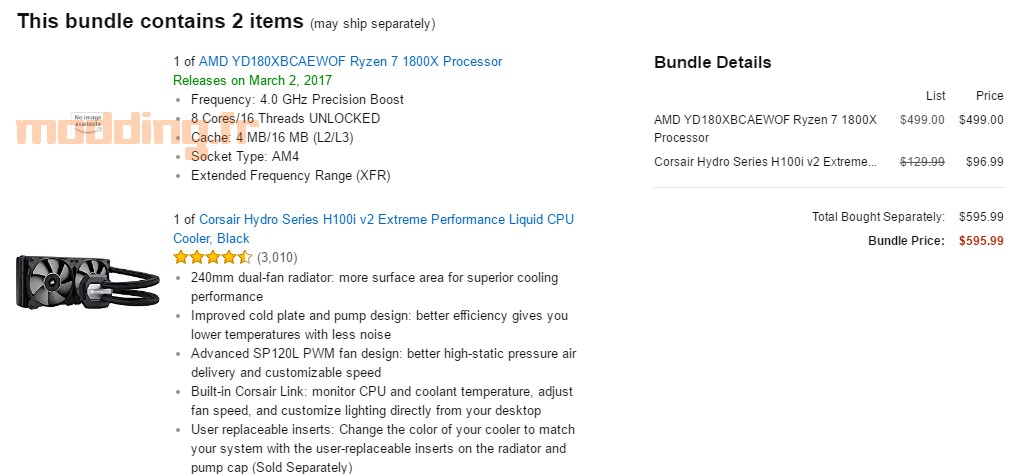Image resolution: width=1021 pixels, height=474 pixels.
Task: Click the struck-through $129.99 list price
Action: pos(922,162)
